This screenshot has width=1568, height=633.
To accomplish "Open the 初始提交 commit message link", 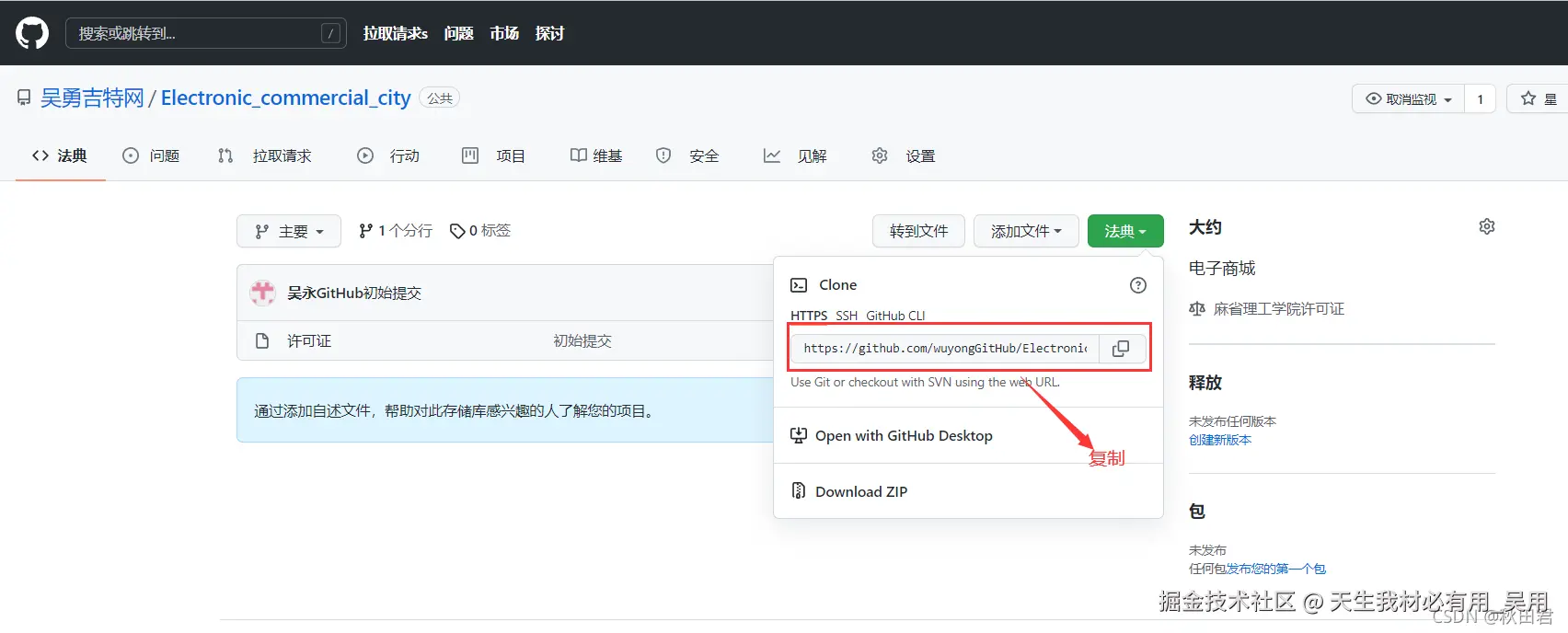I will tap(582, 340).
